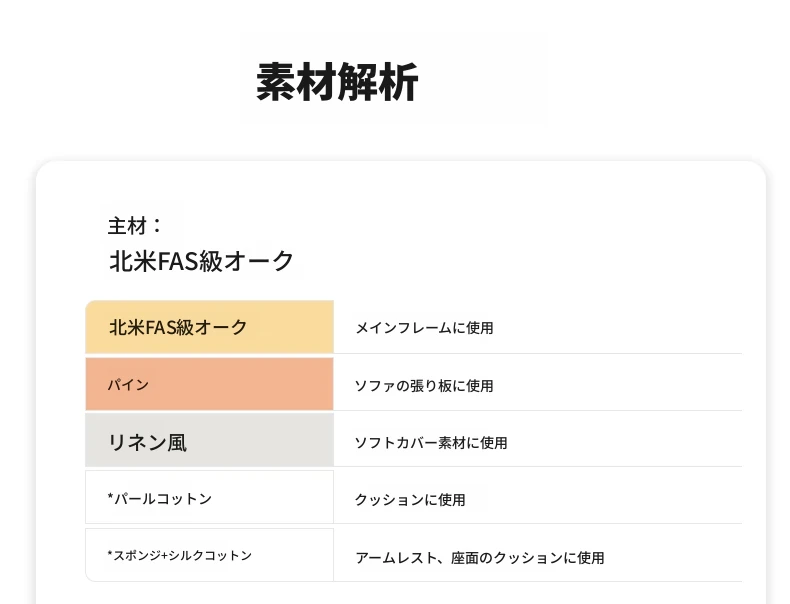This screenshot has height=604, width=790.
Task: Click the word ソファ in the パイン row
Action: (374, 386)
